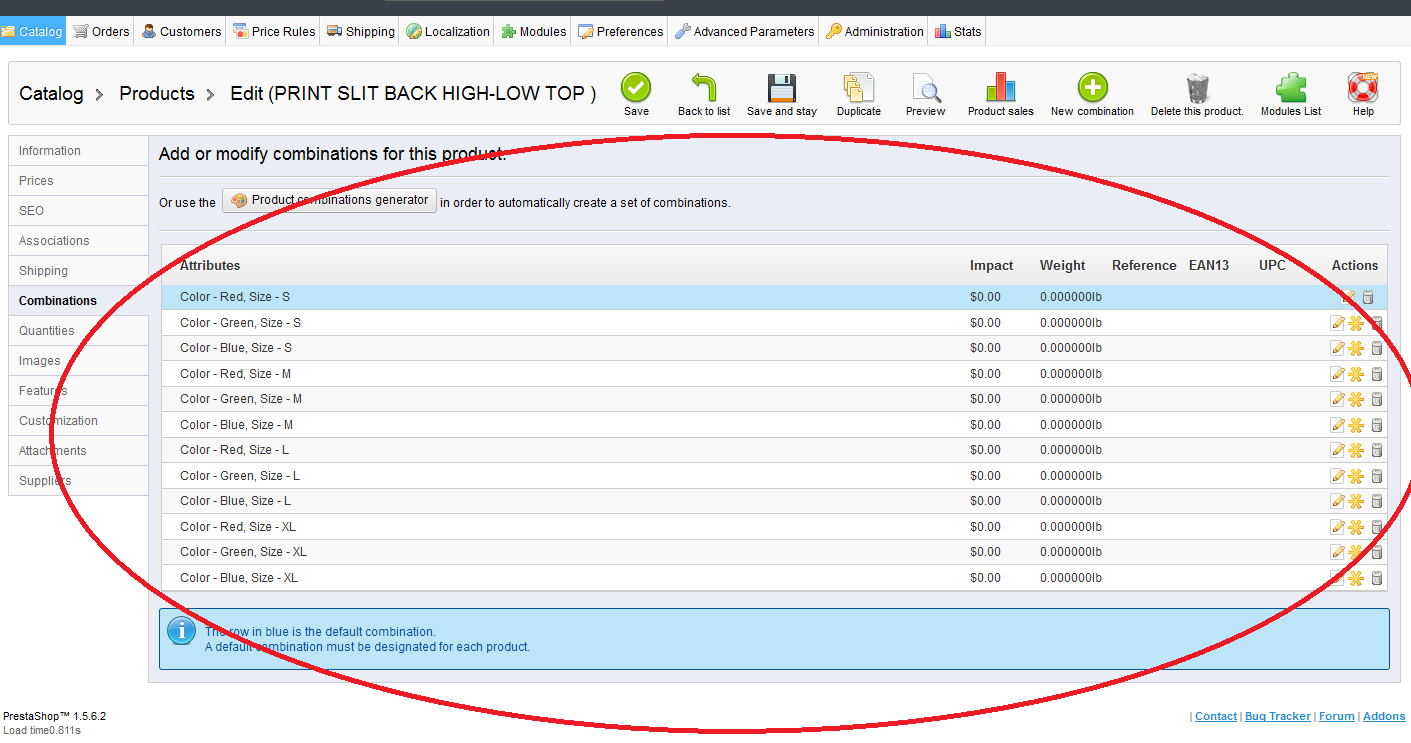The height and width of the screenshot is (743, 1411).
Task: Delete the Color - Green, Size - L combination
Action: tap(1376, 476)
